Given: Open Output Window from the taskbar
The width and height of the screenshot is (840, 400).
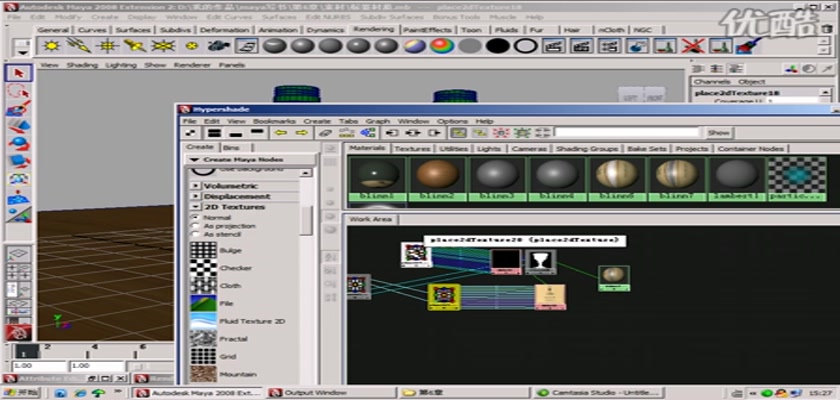Looking at the screenshot, I should (x=332, y=393).
